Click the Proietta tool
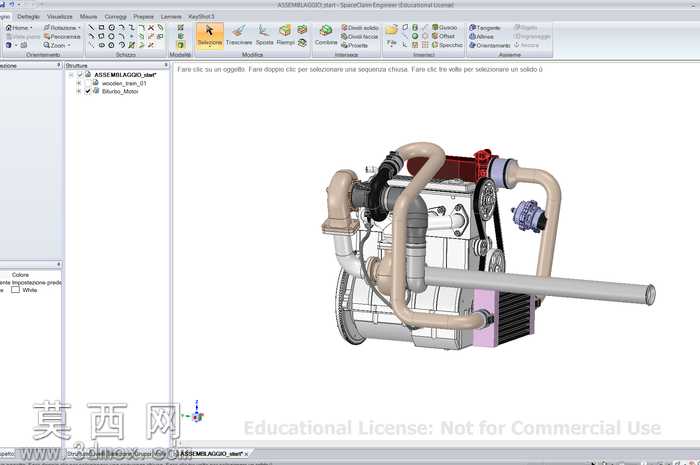Image resolution: width=700 pixels, height=465 pixels. (x=354, y=45)
